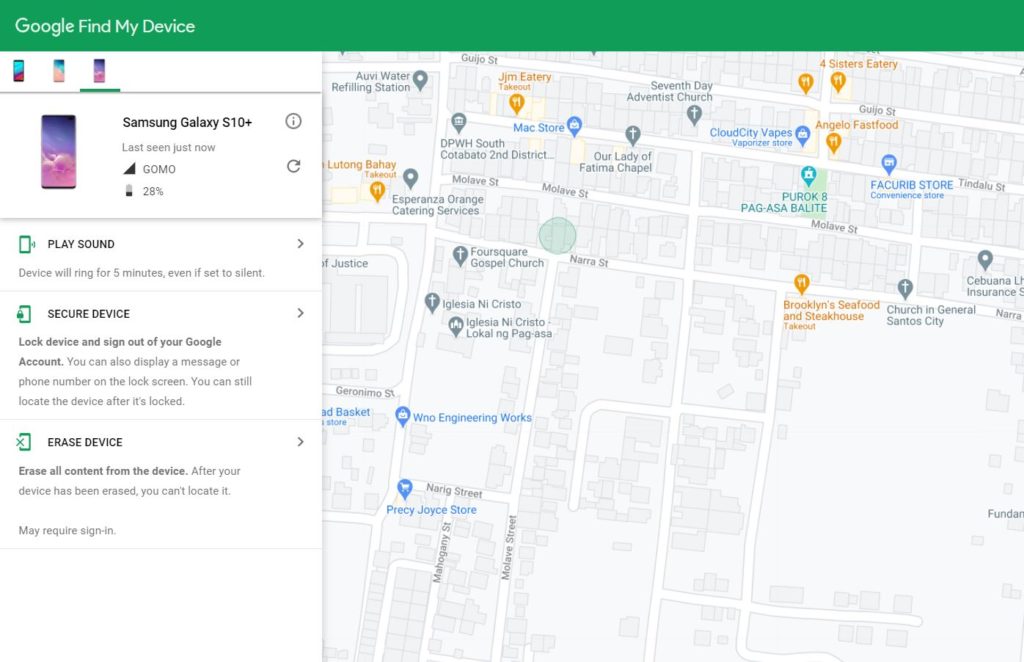
Task: Click the 'Narra St' label near the location circle
Action: coord(589,261)
